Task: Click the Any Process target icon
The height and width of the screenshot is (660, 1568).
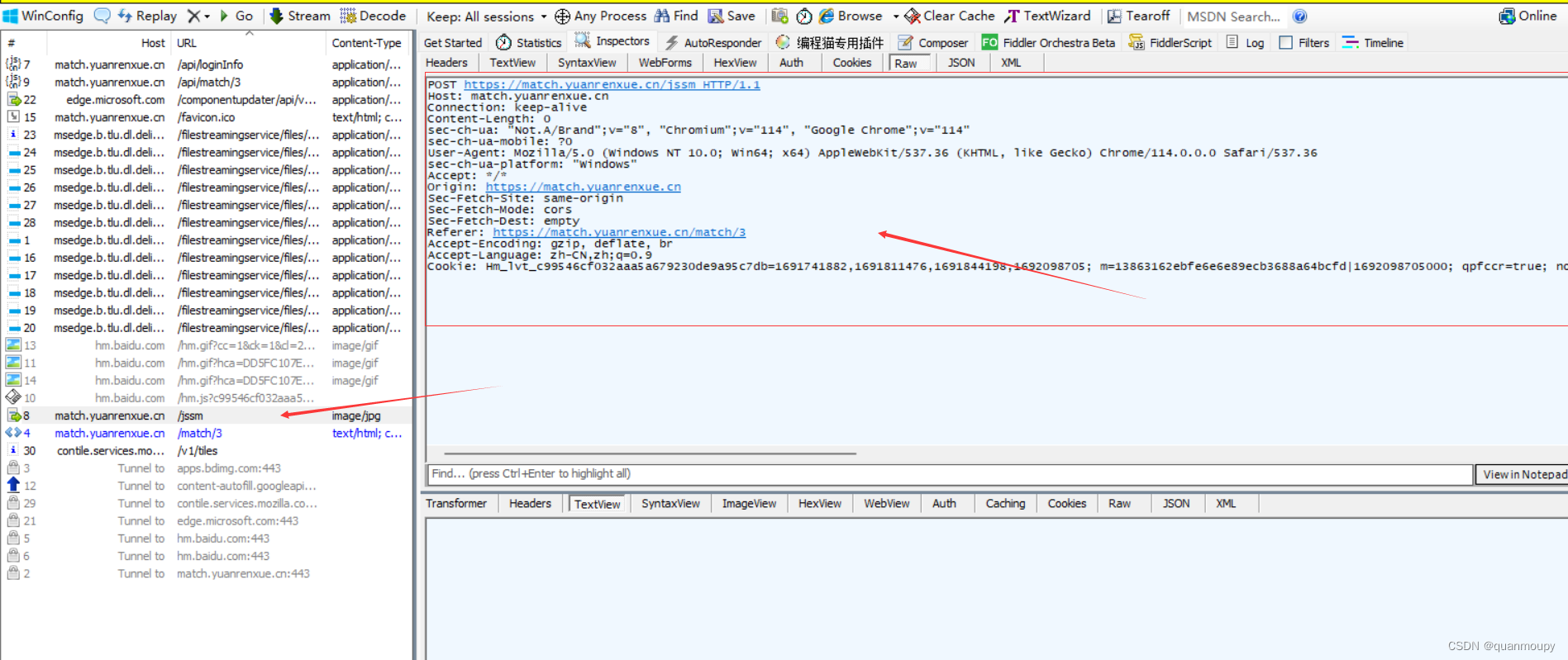Action: [x=562, y=17]
